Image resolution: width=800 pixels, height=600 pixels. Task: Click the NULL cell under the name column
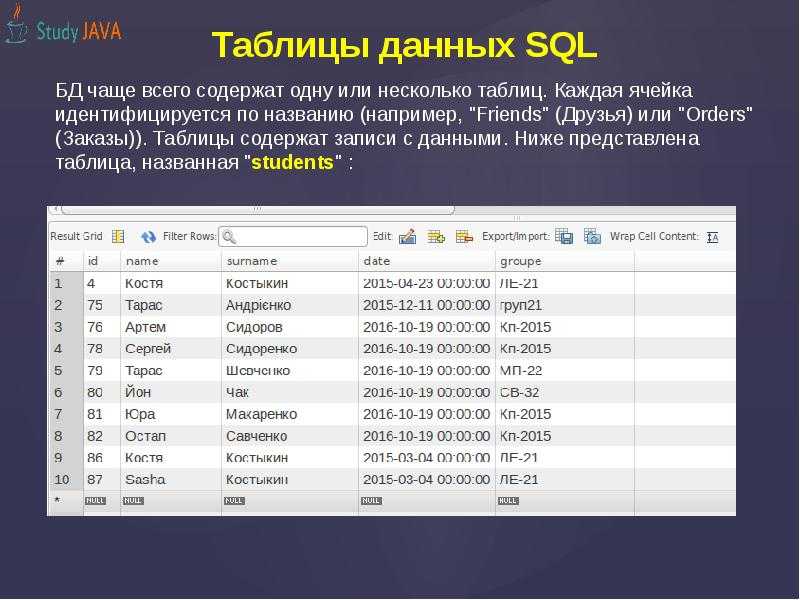click(133, 501)
